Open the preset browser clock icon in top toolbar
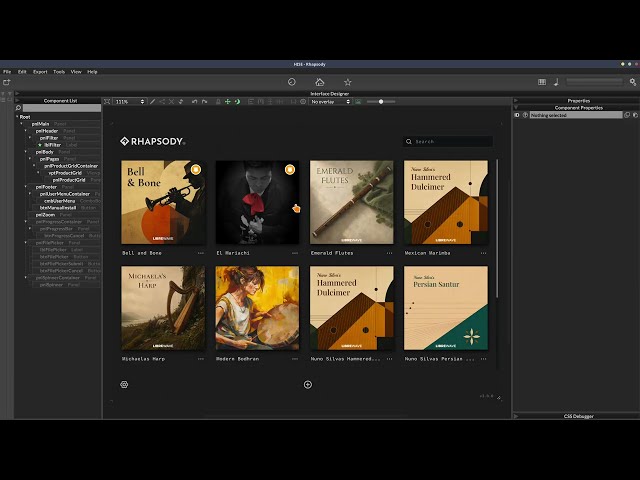 point(291,82)
